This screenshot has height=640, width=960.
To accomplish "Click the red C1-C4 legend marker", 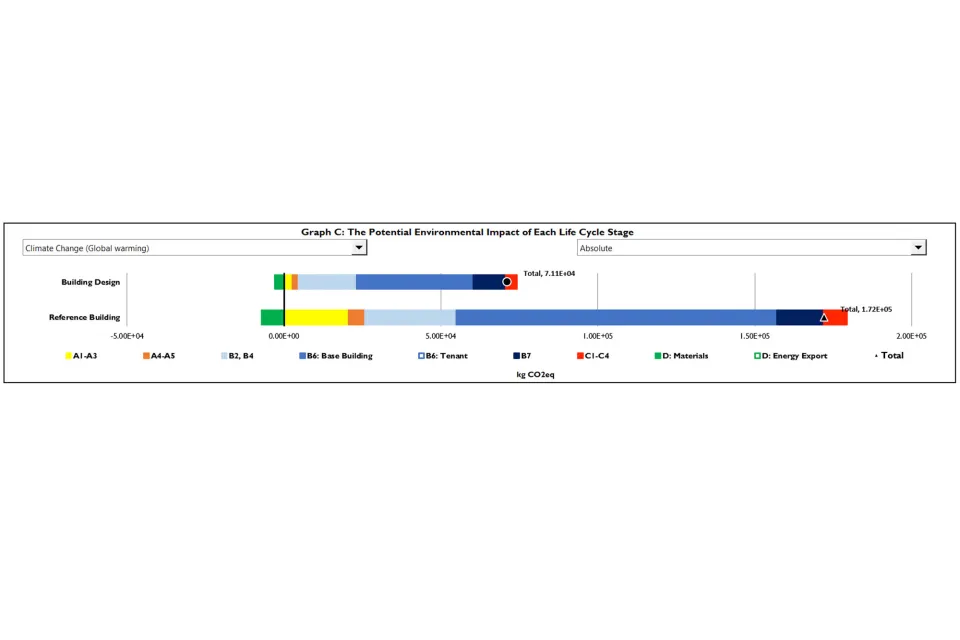I will (580, 356).
